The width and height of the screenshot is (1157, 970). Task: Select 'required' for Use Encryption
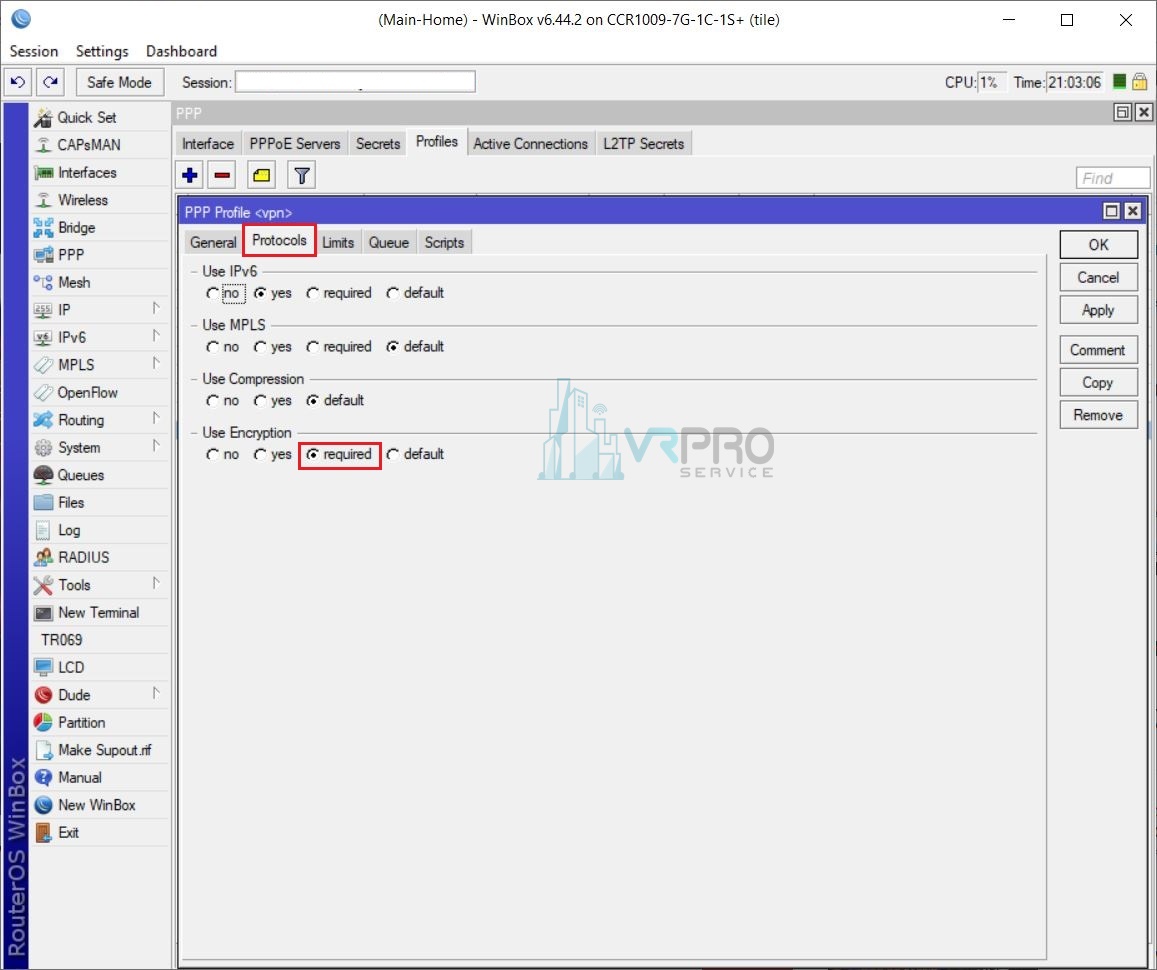click(x=313, y=455)
